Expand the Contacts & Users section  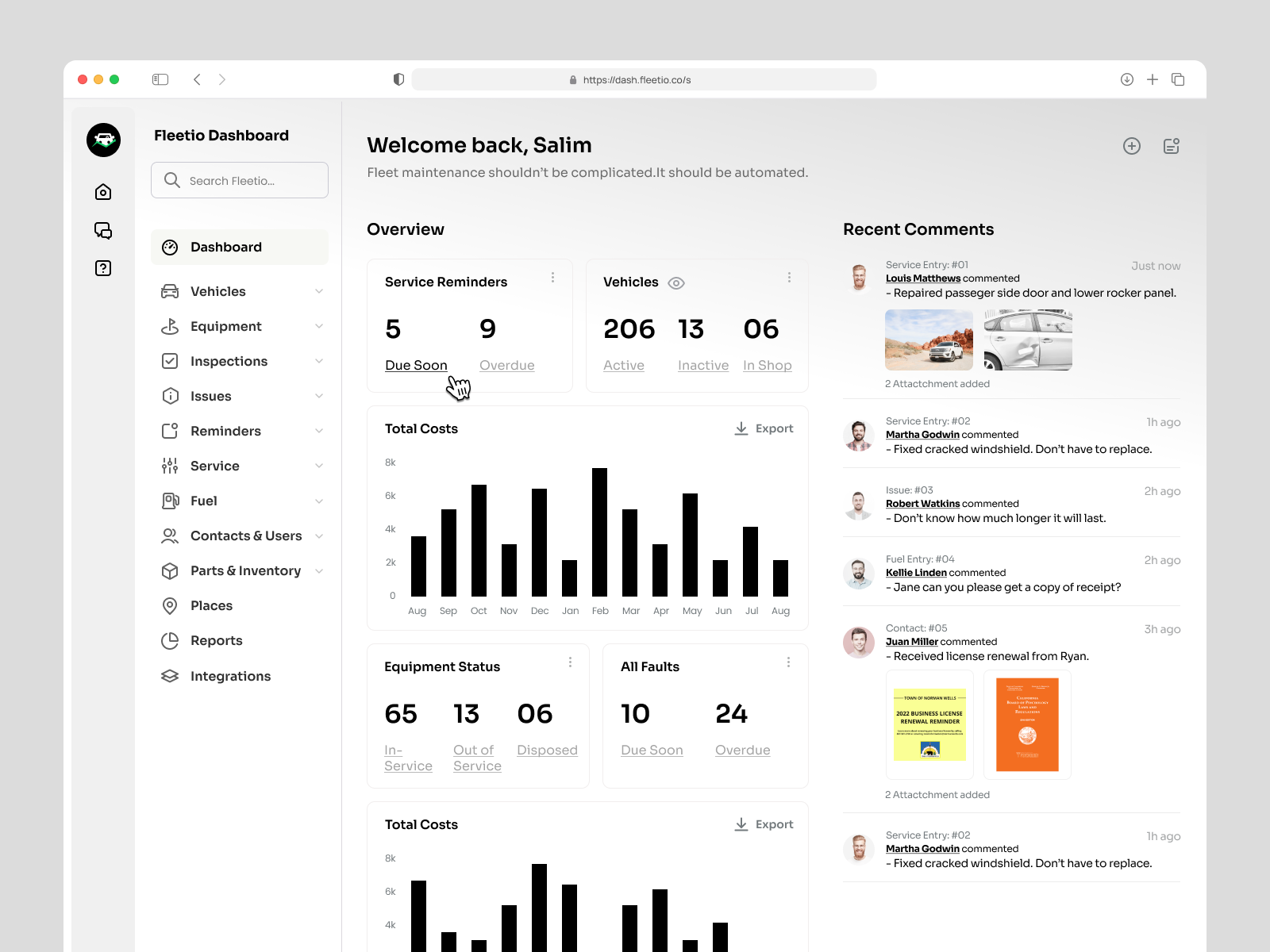coord(319,535)
